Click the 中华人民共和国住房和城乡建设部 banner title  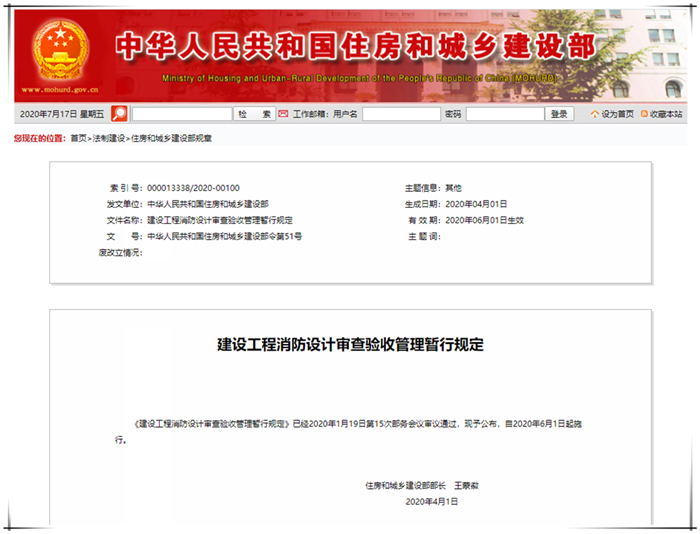[355, 45]
